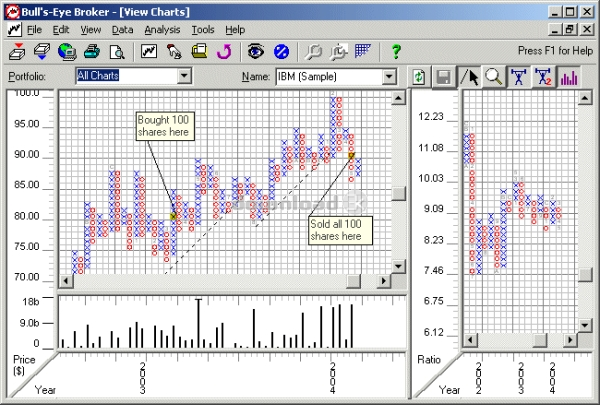The image size is (600, 405).
Task: Toggle the purple volume bars display
Action: (569, 77)
